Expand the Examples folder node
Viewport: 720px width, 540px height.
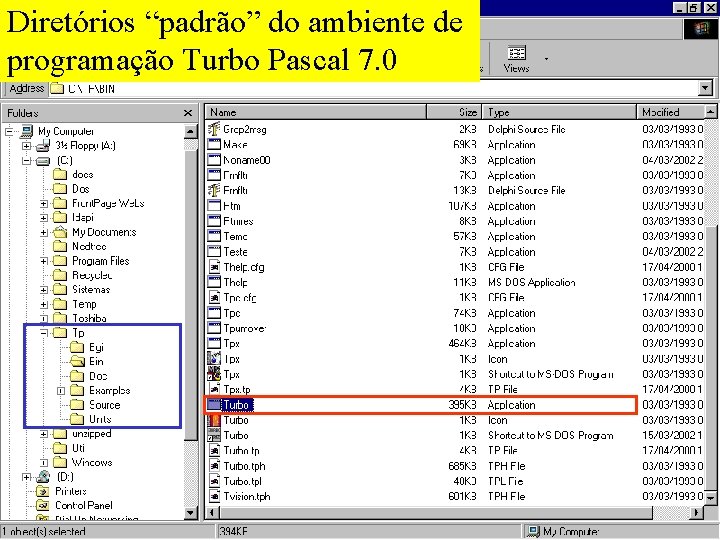pyautogui.click(x=61, y=391)
